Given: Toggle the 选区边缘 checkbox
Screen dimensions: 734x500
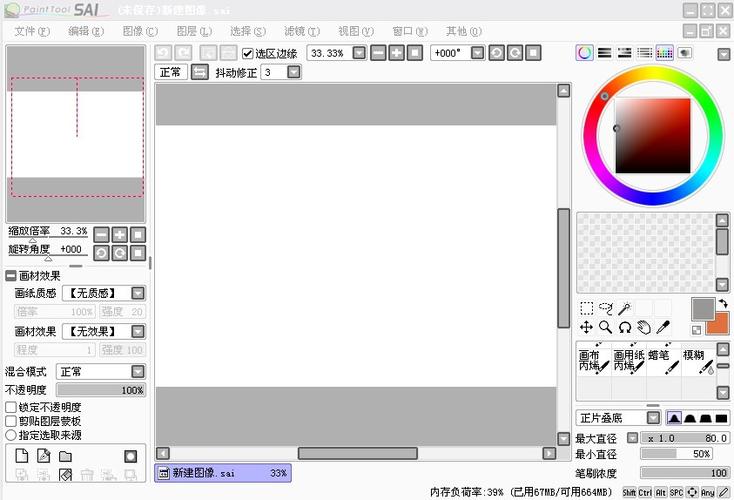Looking at the screenshot, I should 248,53.
